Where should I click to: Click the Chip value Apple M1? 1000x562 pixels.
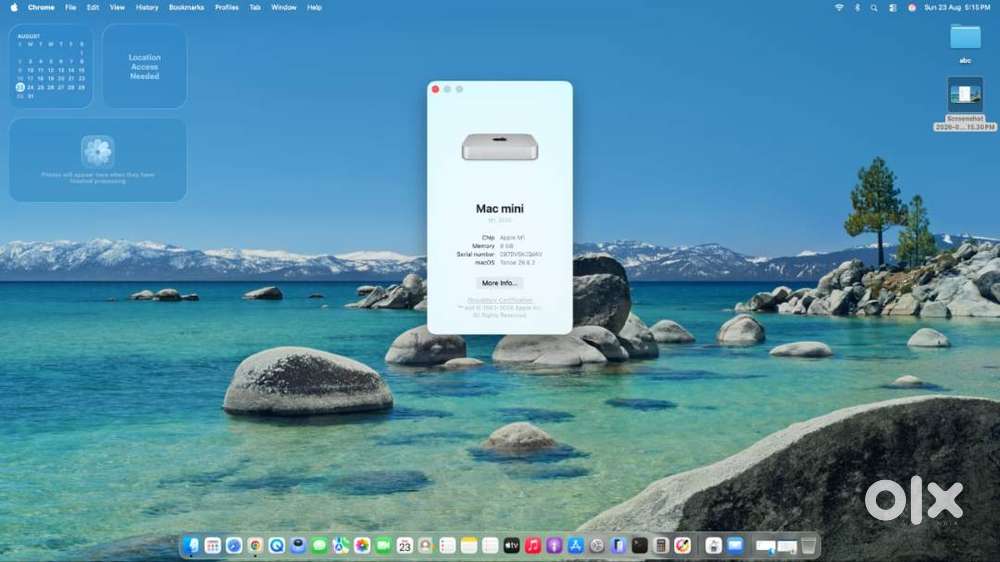[512, 237]
